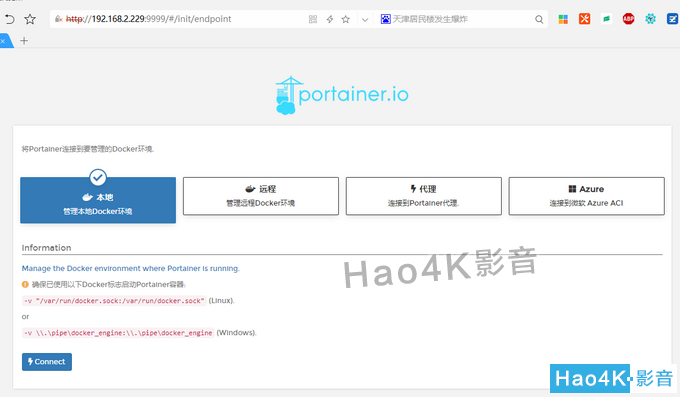Click the portainer.io logo
This screenshot has width=680, height=397.
click(x=342, y=95)
